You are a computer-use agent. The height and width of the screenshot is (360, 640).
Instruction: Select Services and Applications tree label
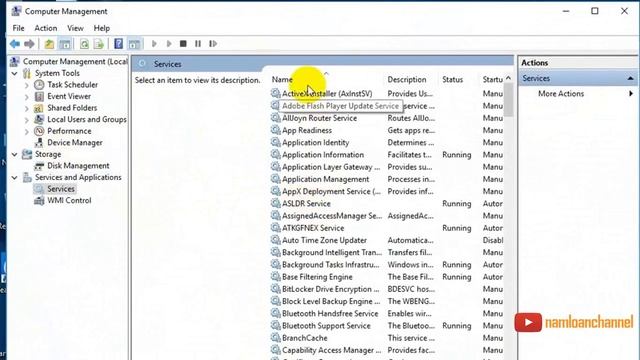[x=78, y=178]
